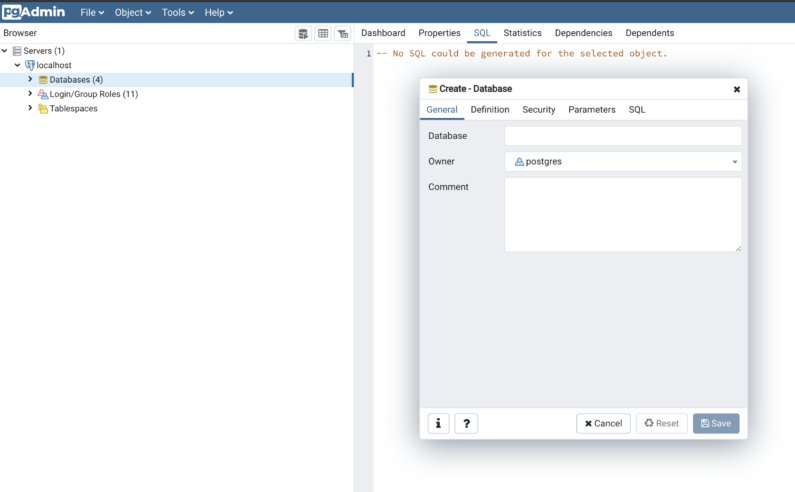Image resolution: width=795 pixels, height=492 pixels.
Task: Click inside the Comment text area
Action: [x=623, y=214]
